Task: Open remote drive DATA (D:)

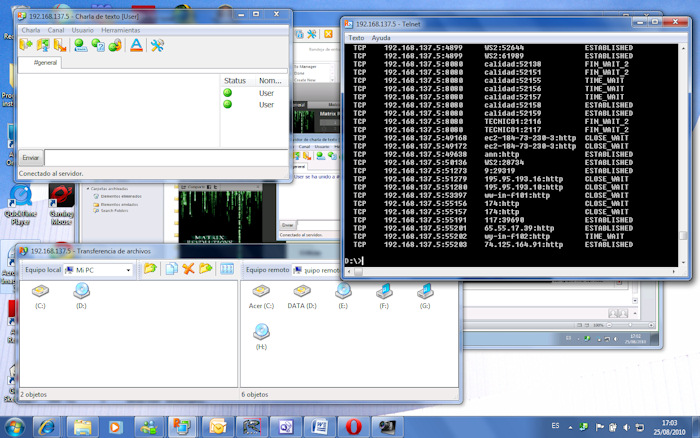Action: click(302, 292)
